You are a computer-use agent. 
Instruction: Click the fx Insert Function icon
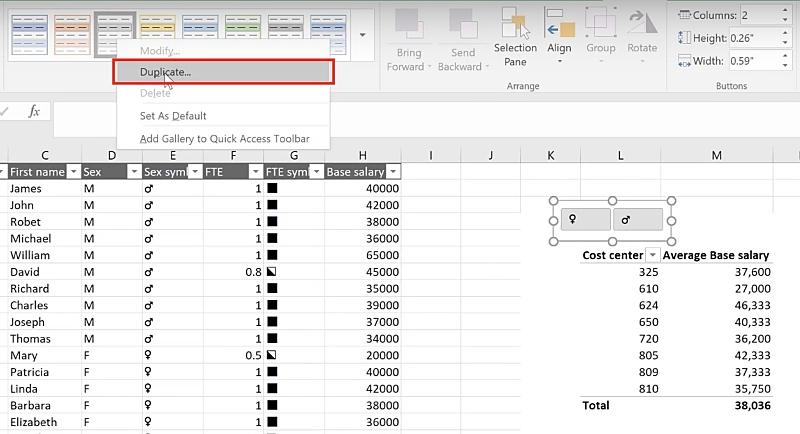tap(33, 111)
